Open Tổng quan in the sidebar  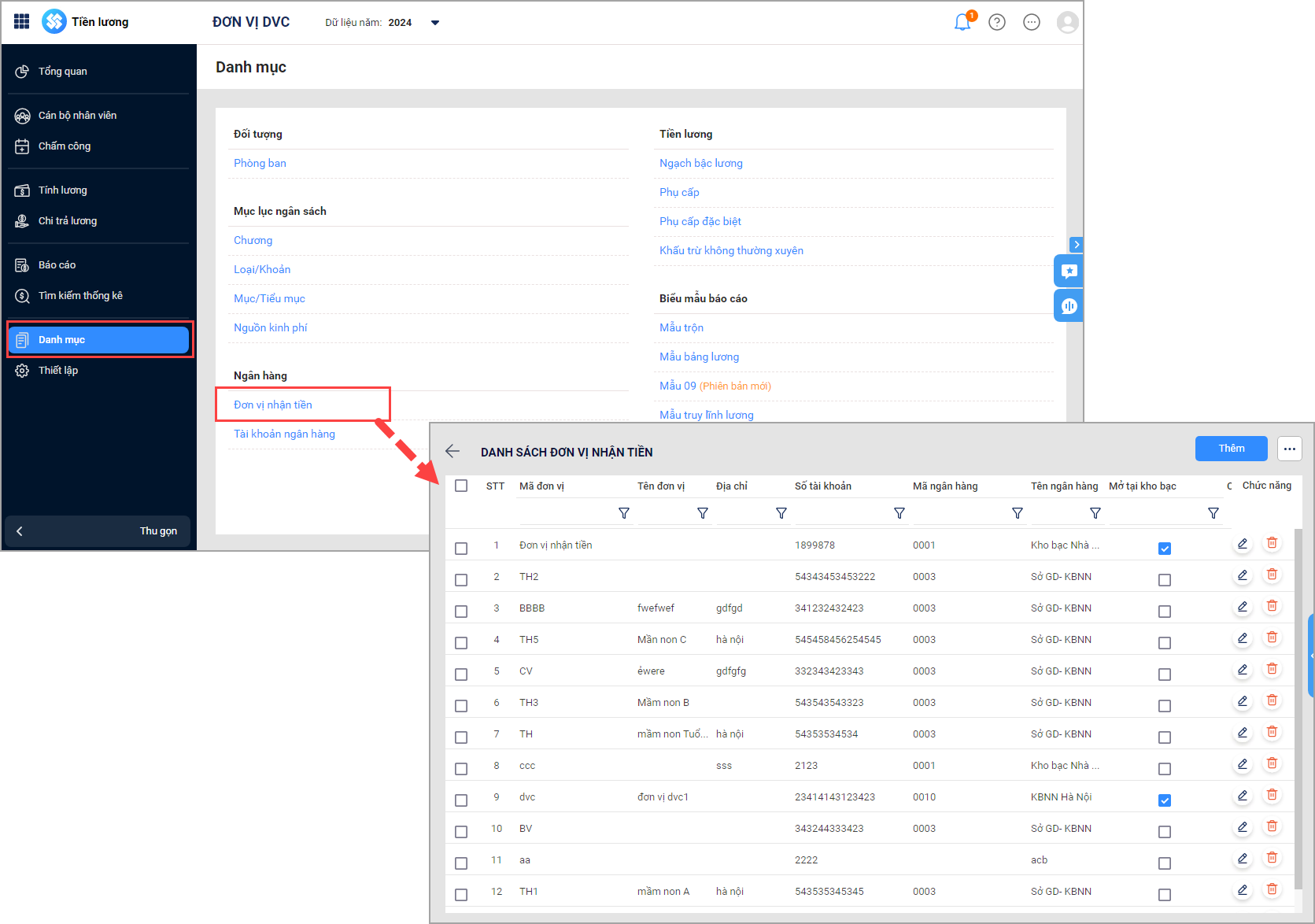click(98, 71)
